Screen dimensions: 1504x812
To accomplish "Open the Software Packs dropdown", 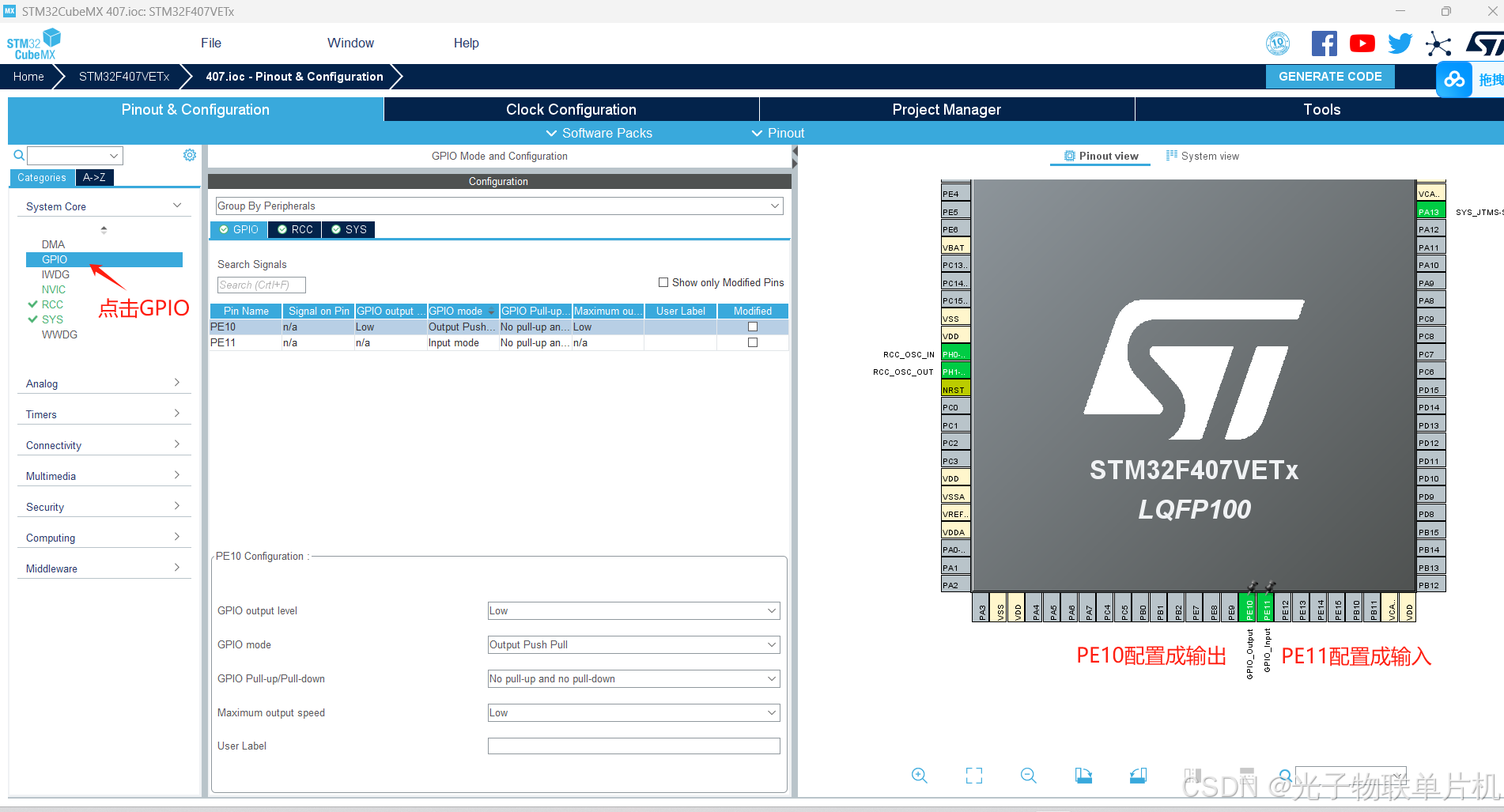I will coord(599,133).
